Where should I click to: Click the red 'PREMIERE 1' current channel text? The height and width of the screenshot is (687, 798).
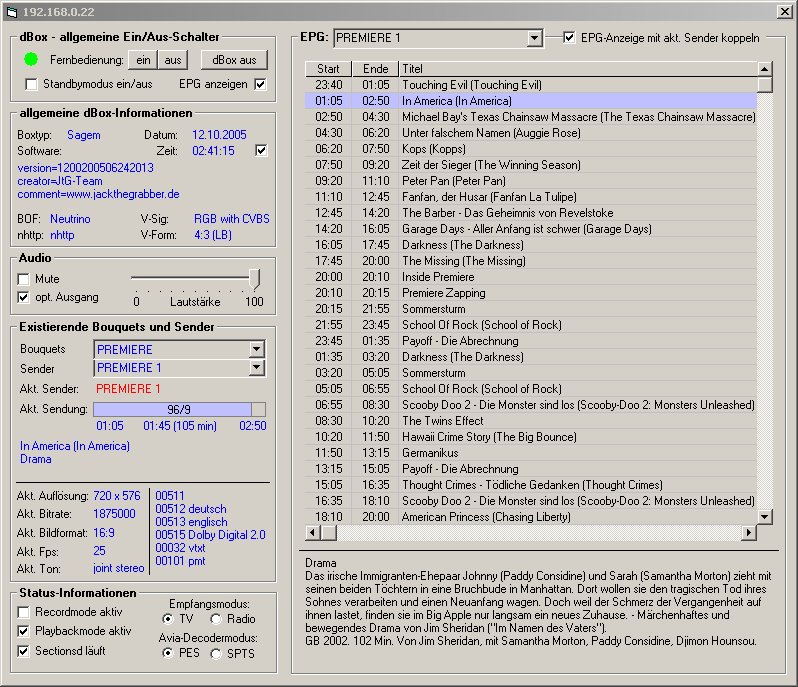point(128,389)
